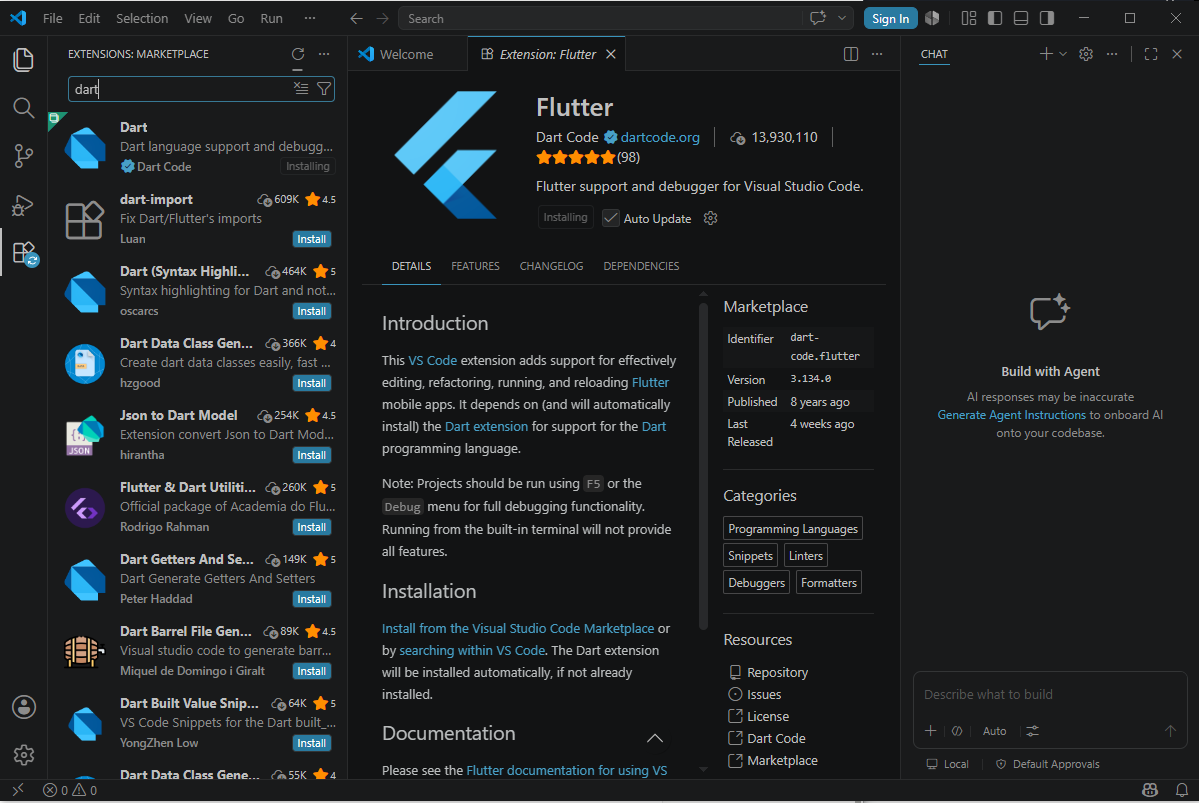Open Run and Debug view
This screenshot has width=1199, height=803.
point(24,205)
